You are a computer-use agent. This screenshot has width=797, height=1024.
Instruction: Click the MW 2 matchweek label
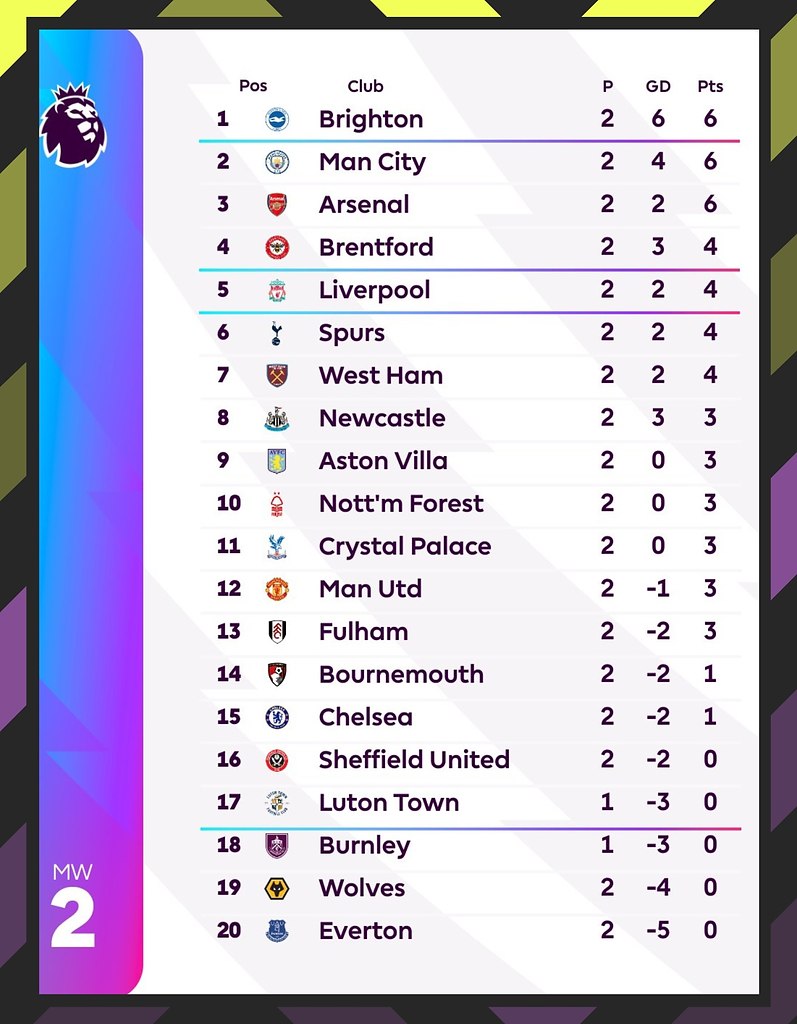(x=73, y=908)
